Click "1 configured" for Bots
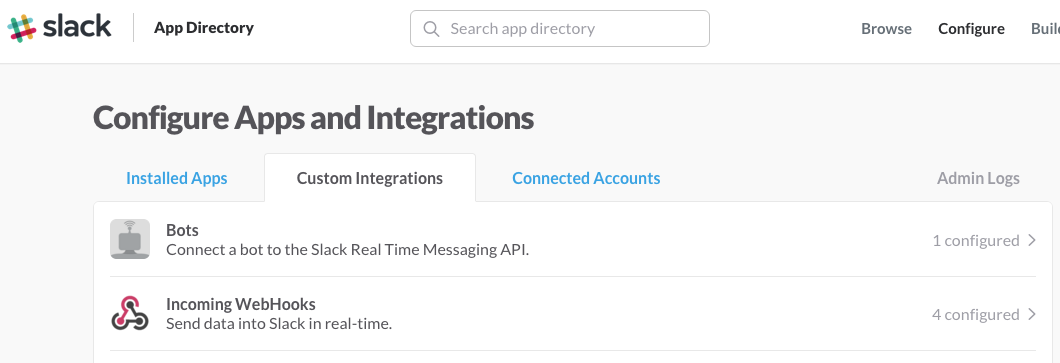 (975, 241)
